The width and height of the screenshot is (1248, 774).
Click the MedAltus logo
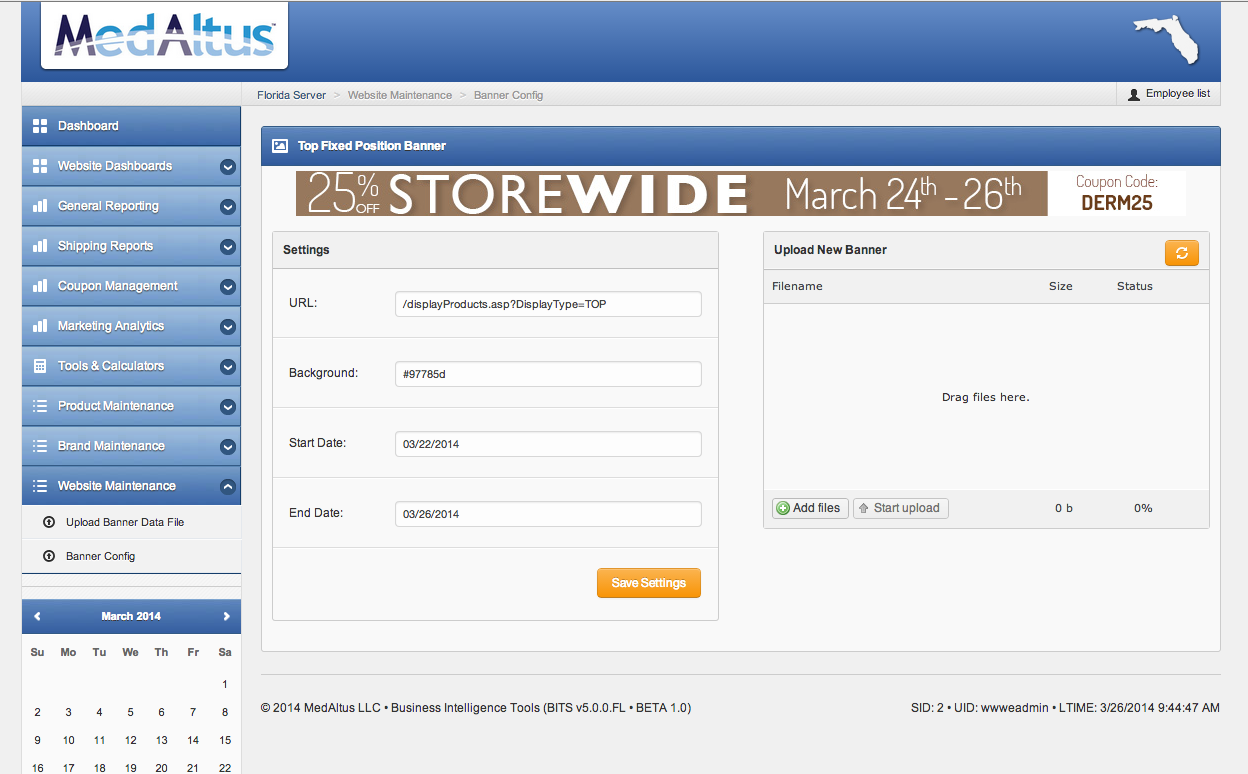tap(165, 35)
